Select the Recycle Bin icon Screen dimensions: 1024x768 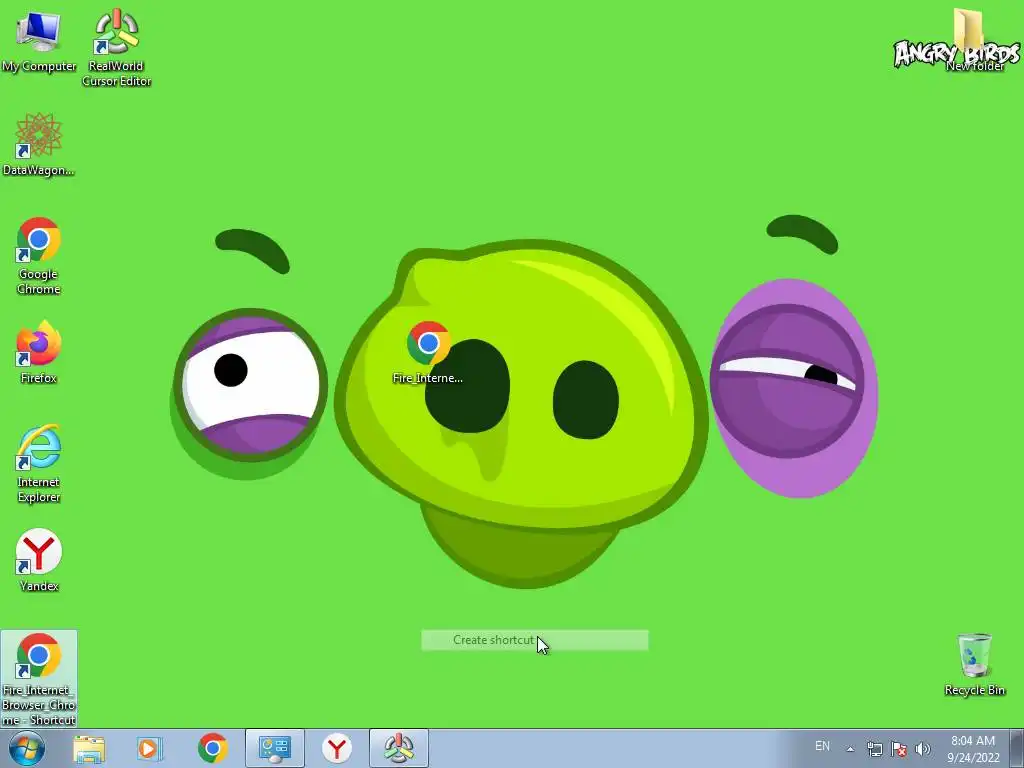pyautogui.click(x=974, y=664)
